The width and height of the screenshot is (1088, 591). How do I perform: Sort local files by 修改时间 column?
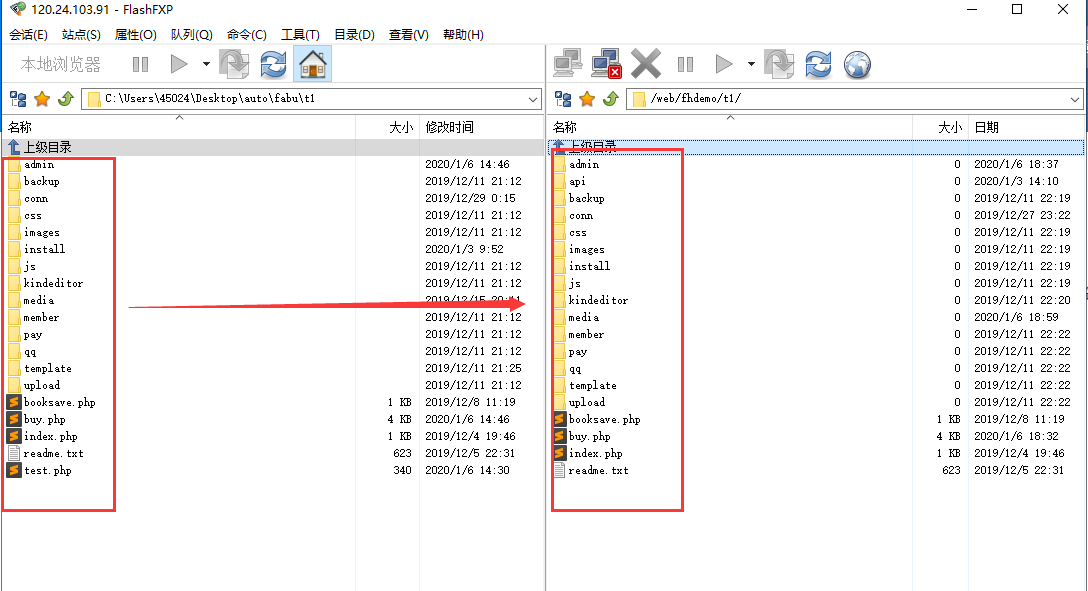(x=450, y=127)
